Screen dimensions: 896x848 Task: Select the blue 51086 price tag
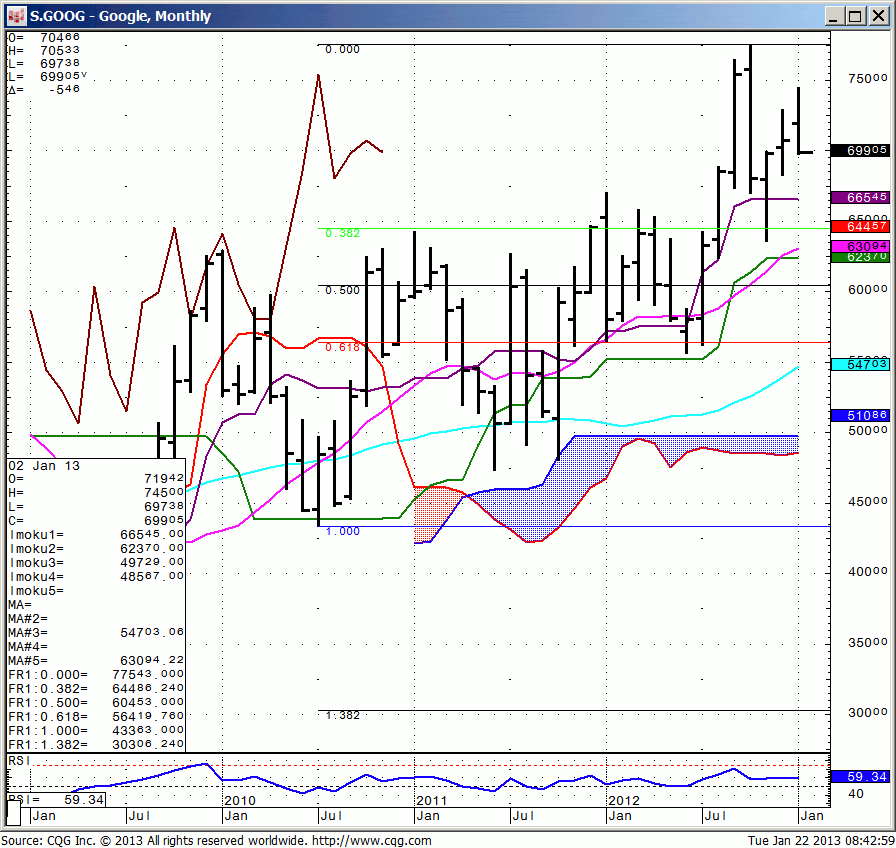pos(860,415)
